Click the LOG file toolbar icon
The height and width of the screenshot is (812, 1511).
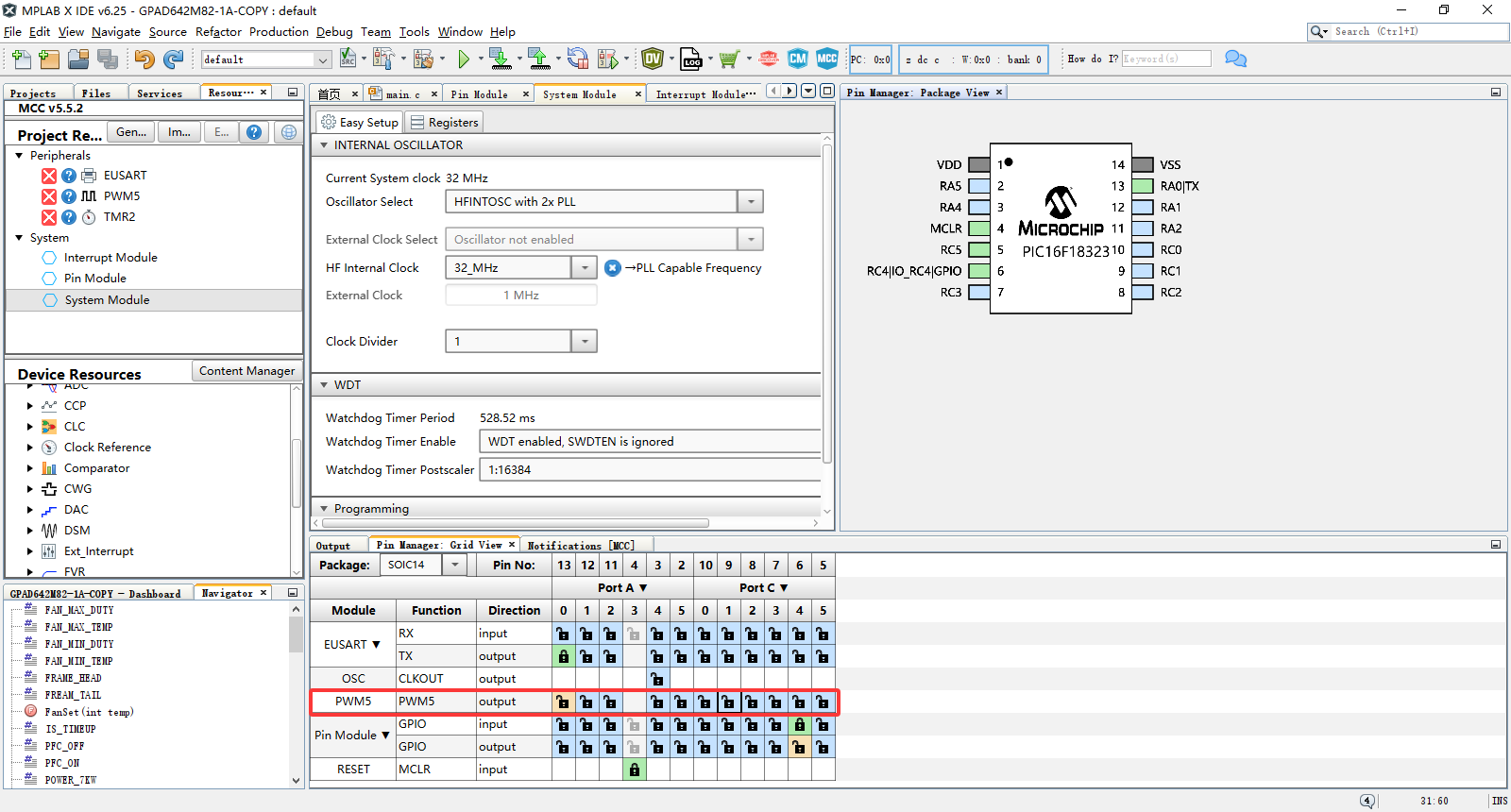point(691,59)
